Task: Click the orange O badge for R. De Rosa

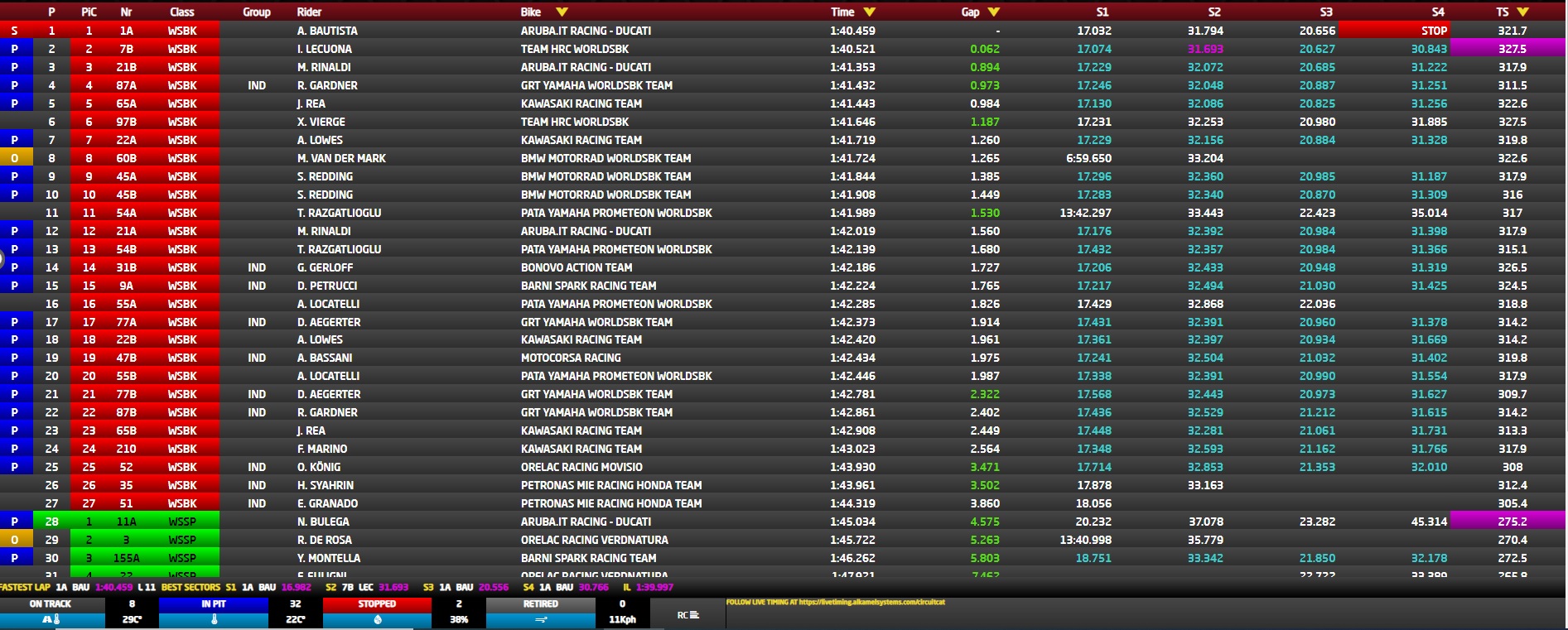Action: [16, 540]
